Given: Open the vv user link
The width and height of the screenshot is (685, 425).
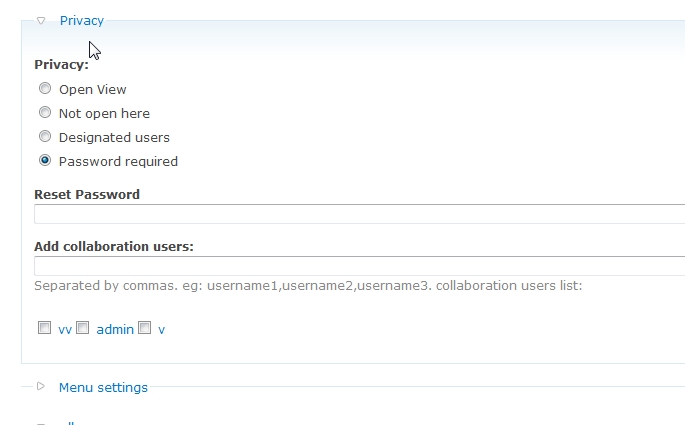Looking at the screenshot, I should (65, 330).
